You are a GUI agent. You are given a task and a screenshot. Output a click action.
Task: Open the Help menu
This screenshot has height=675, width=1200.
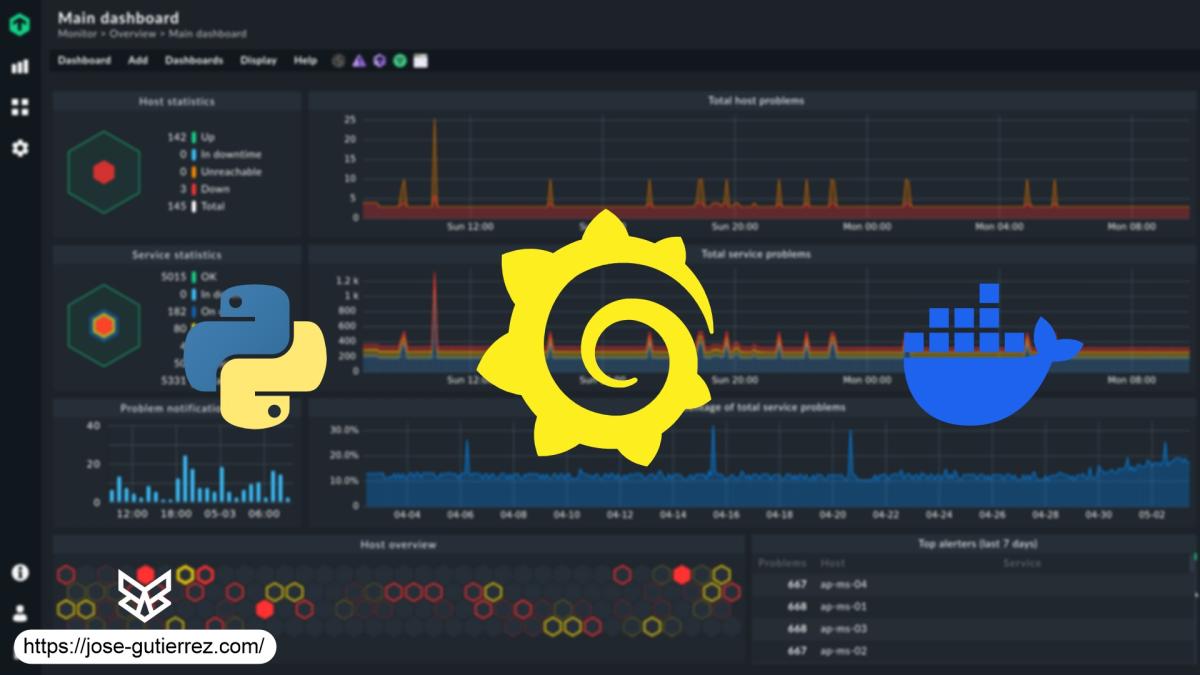pyautogui.click(x=305, y=60)
